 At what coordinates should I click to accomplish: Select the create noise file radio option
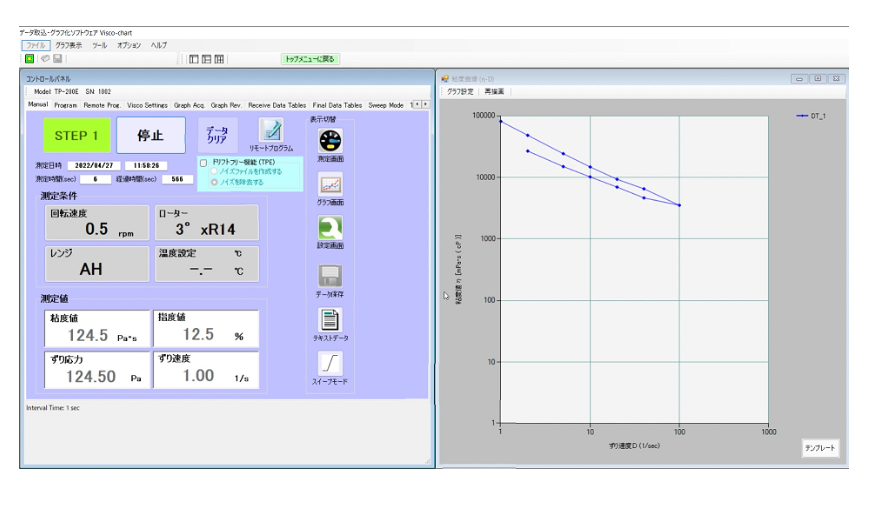(x=214, y=172)
